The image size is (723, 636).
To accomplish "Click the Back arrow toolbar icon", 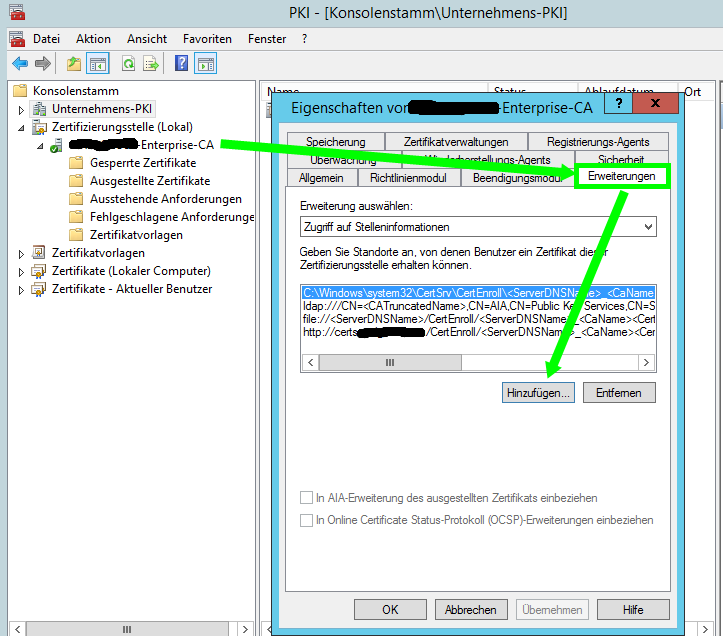I will click(20, 63).
